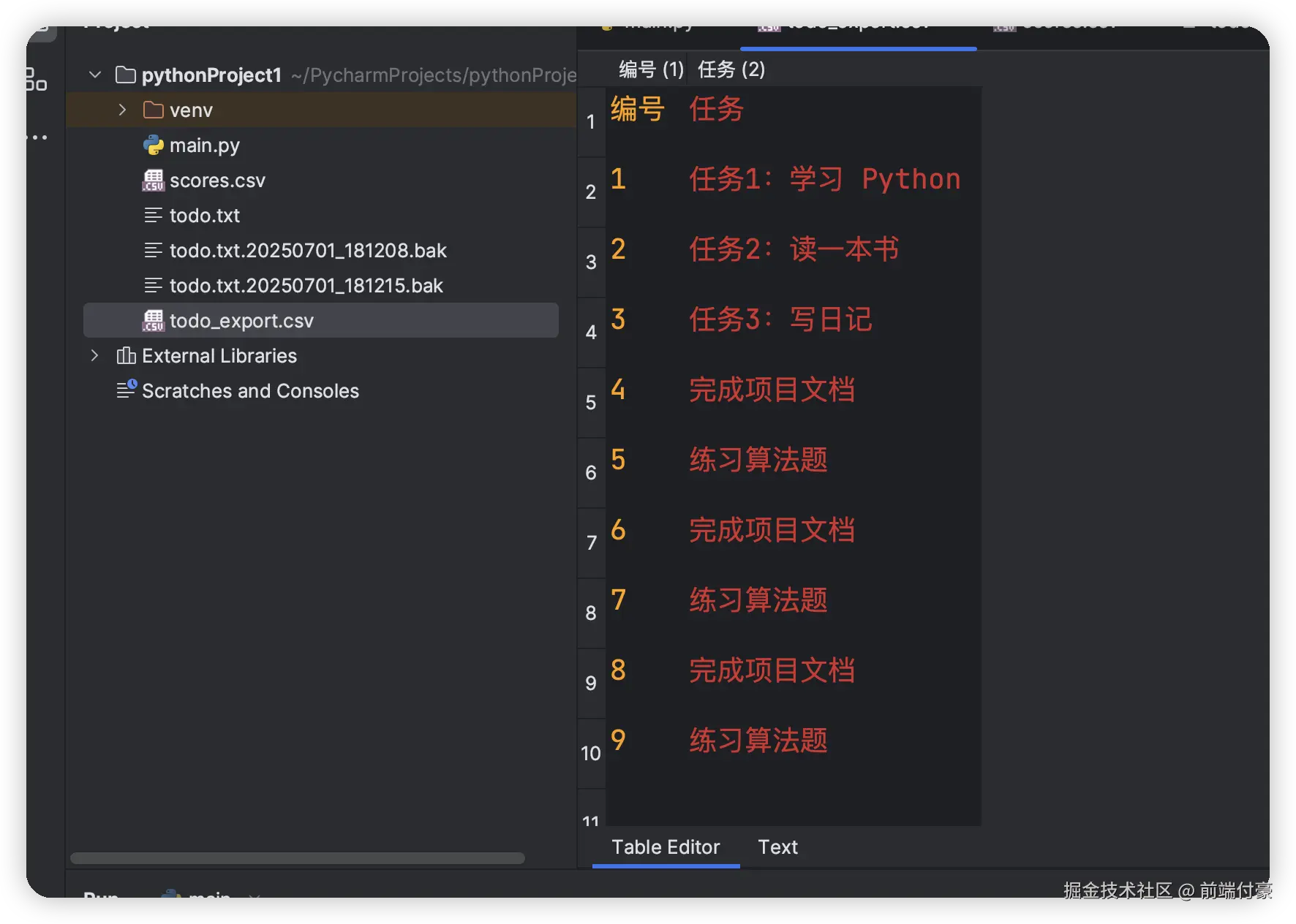Click the venv folder icon
Viewport: 1296px width, 924px height.
click(153, 110)
